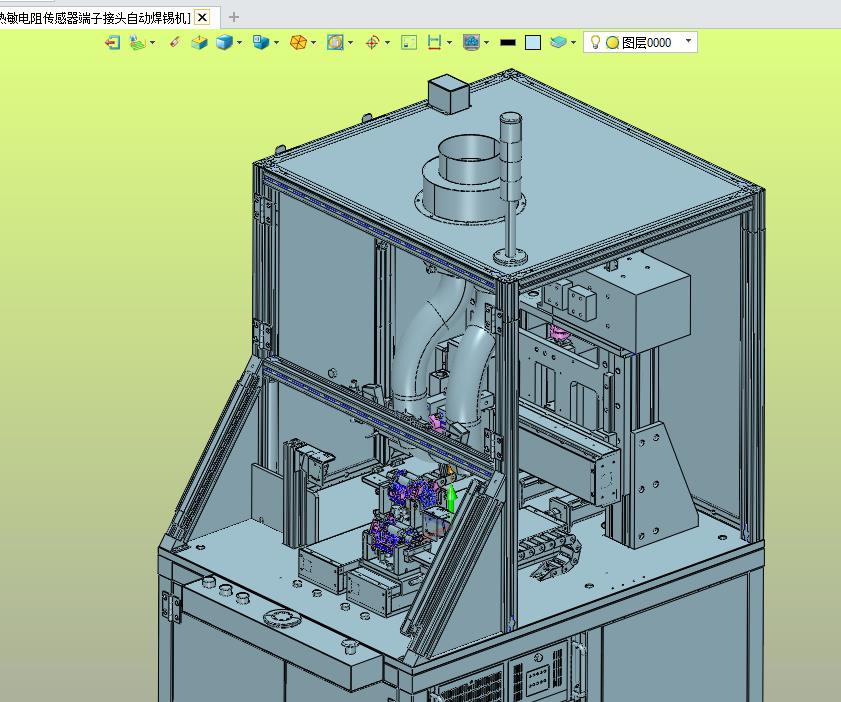Click the green outlined square window icon
The width and height of the screenshot is (841, 702).
tap(409, 42)
